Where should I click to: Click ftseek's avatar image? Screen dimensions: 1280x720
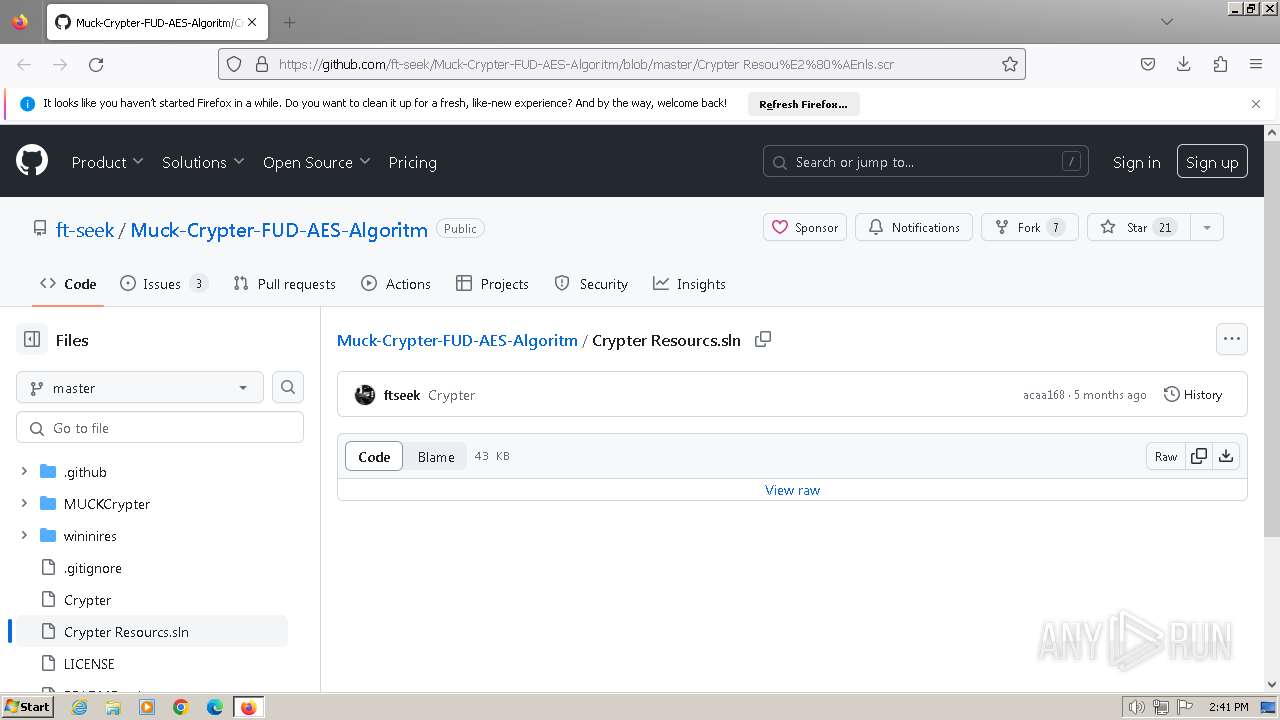365,395
